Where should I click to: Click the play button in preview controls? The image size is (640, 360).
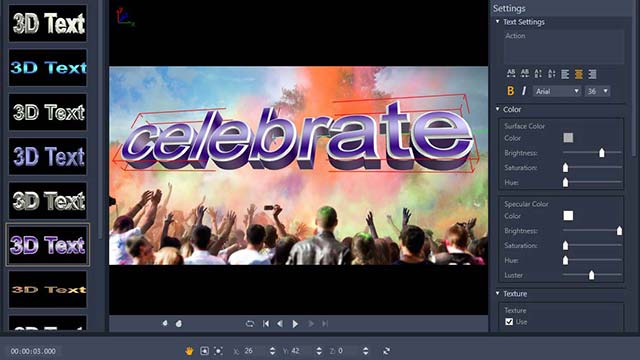click(295, 324)
